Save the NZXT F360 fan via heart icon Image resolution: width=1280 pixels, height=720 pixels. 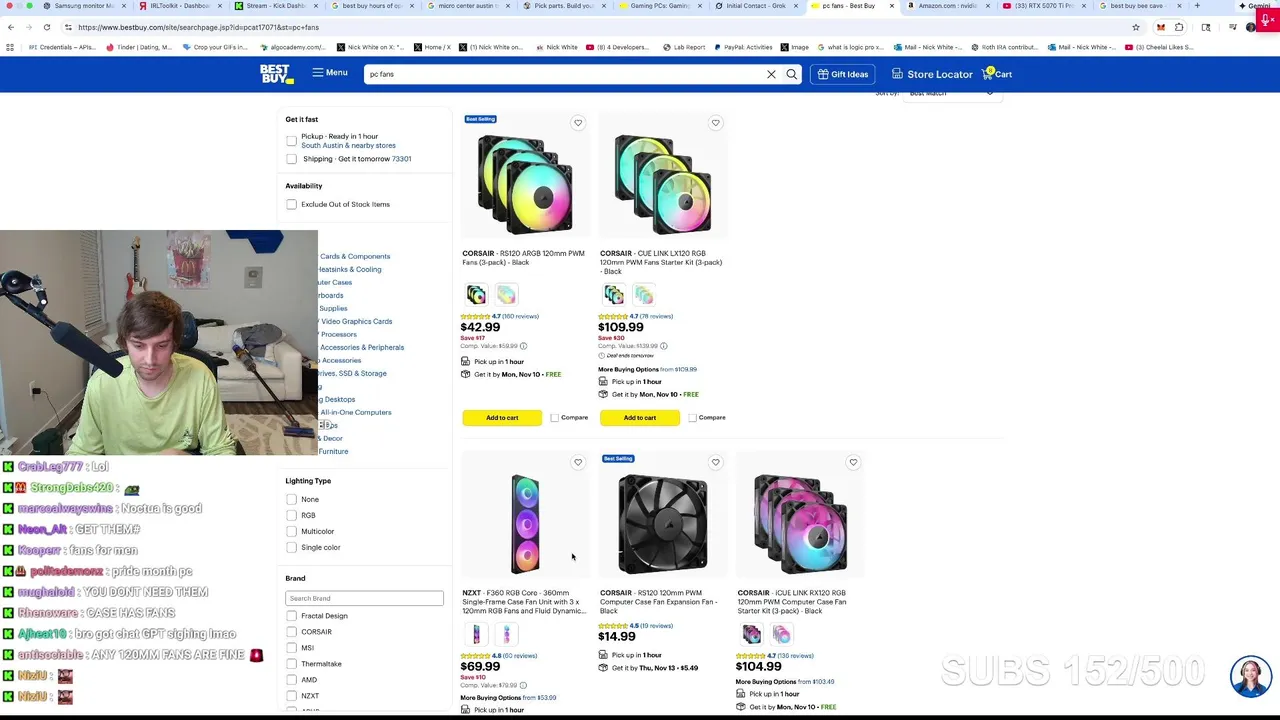(578, 463)
